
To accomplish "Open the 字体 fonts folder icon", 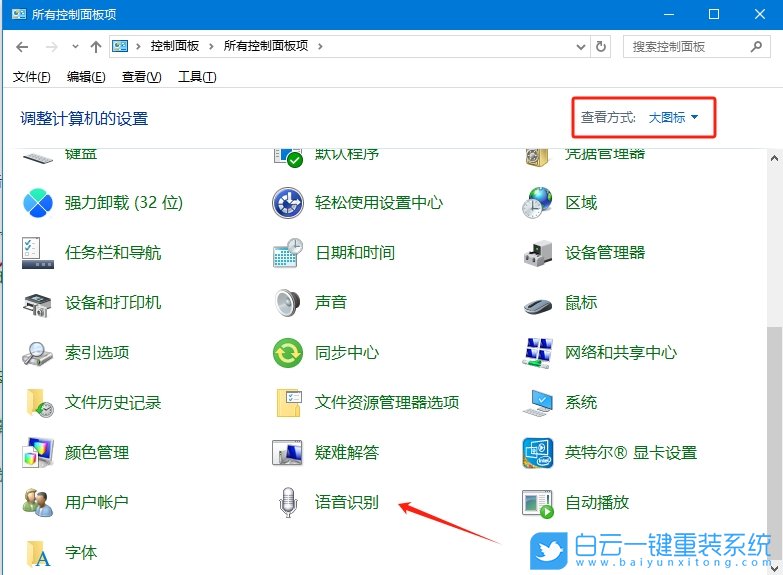I will (x=38, y=553).
